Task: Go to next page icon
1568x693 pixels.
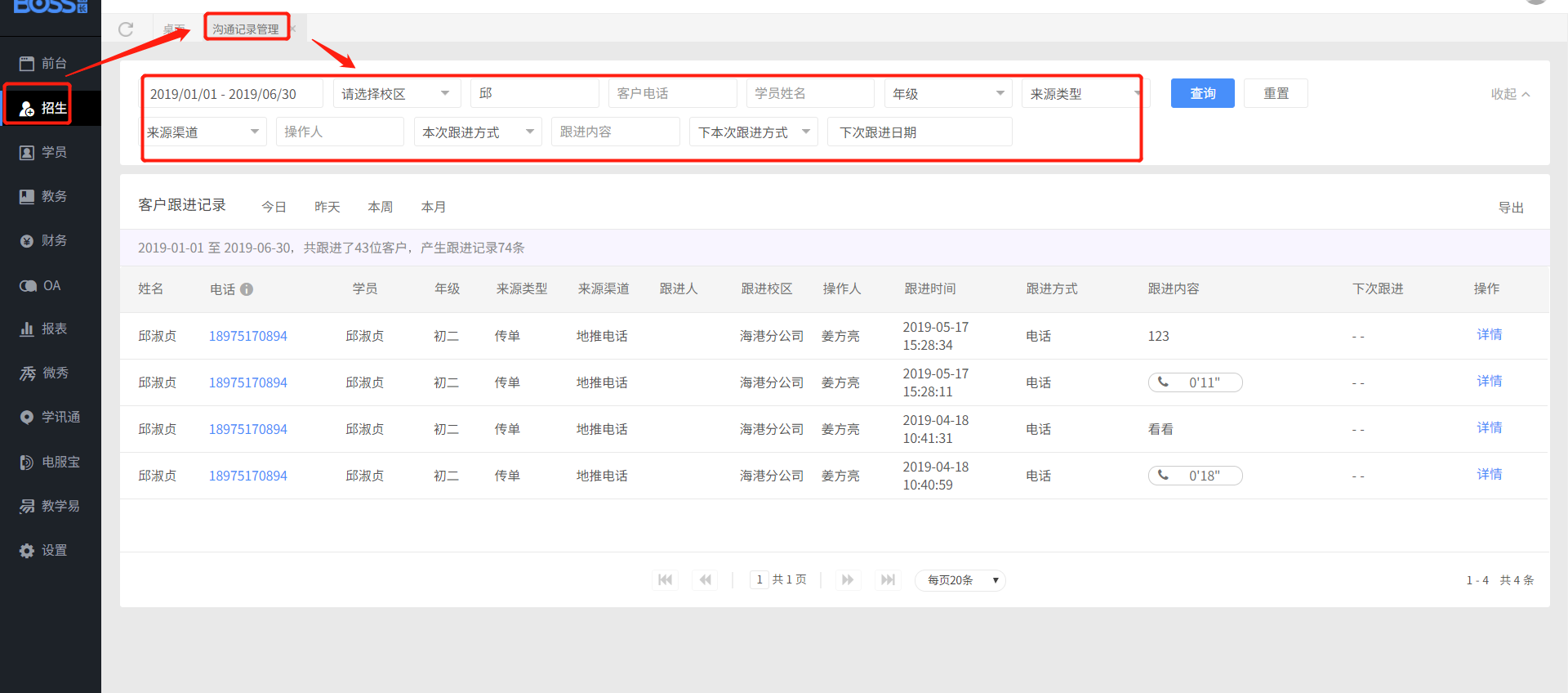Action: coord(848,579)
